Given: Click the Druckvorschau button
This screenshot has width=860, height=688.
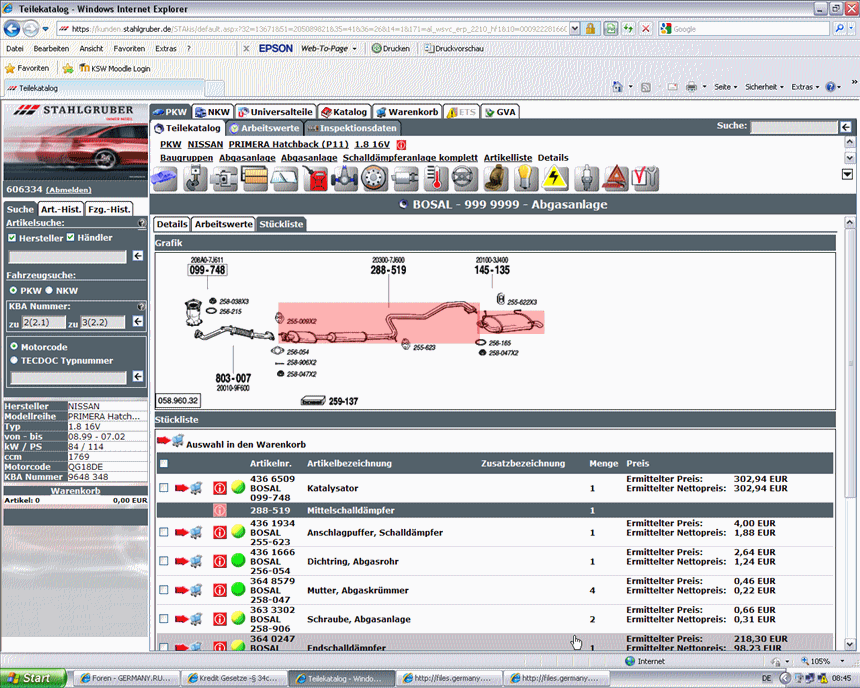Looking at the screenshot, I should [454, 48].
